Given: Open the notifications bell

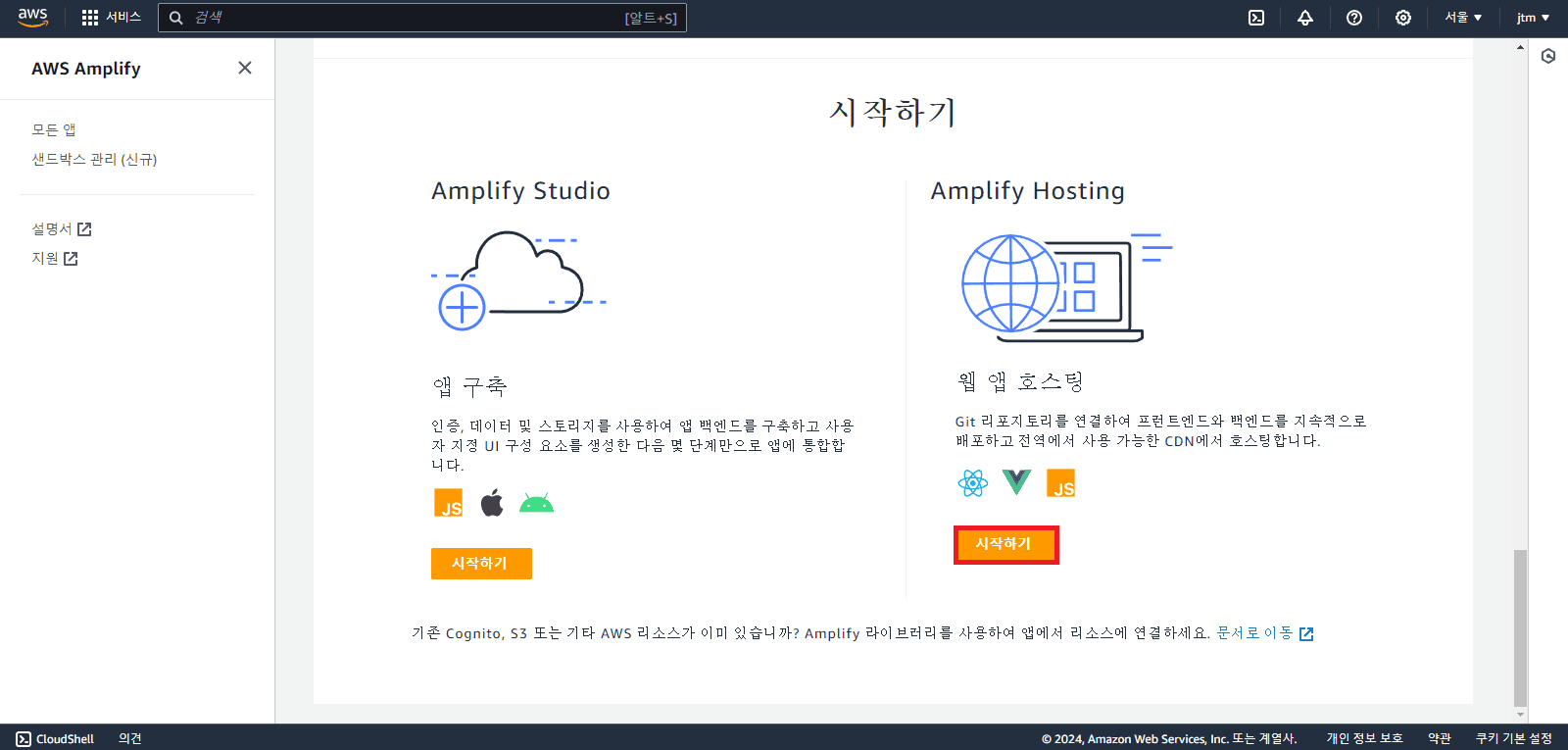Looking at the screenshot, I should click(x=1305, y=18).
